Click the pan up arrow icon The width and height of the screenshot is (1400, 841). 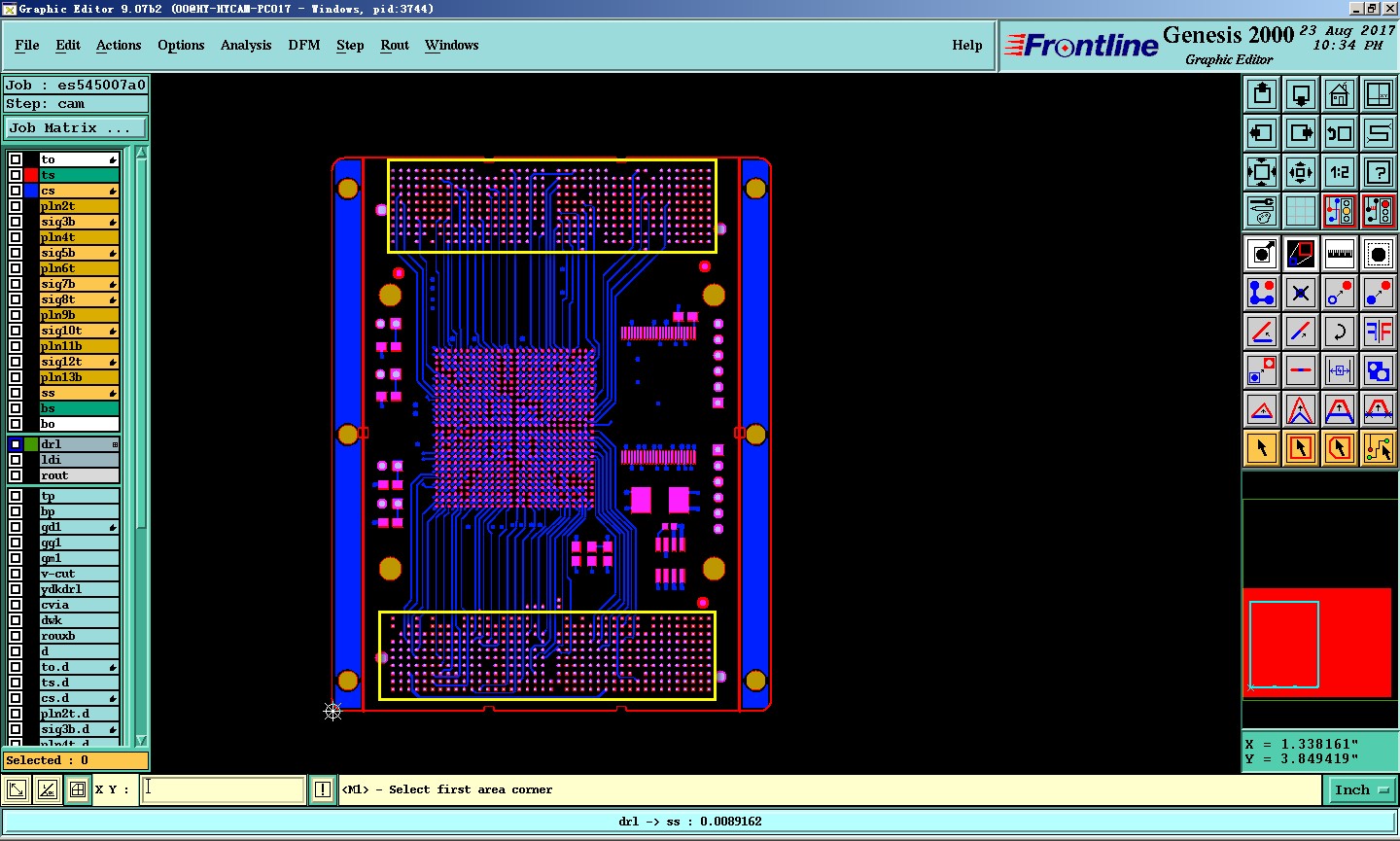pos(1262,94)
